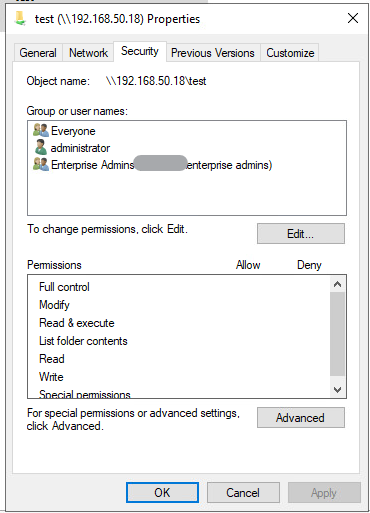Click the permissions list scrollbar thumb
Viewport: 370px width, 513px height.
click(337, 334)
